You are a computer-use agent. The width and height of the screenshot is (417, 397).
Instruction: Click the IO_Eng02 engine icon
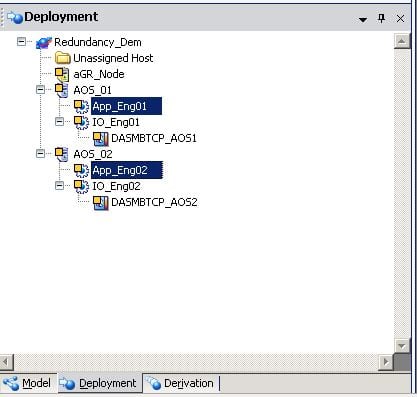[81, 186]
